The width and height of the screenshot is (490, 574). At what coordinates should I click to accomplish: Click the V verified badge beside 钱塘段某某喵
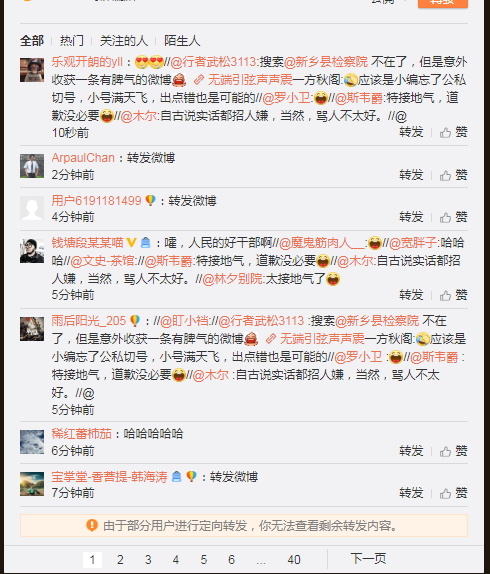click(131, 242)
